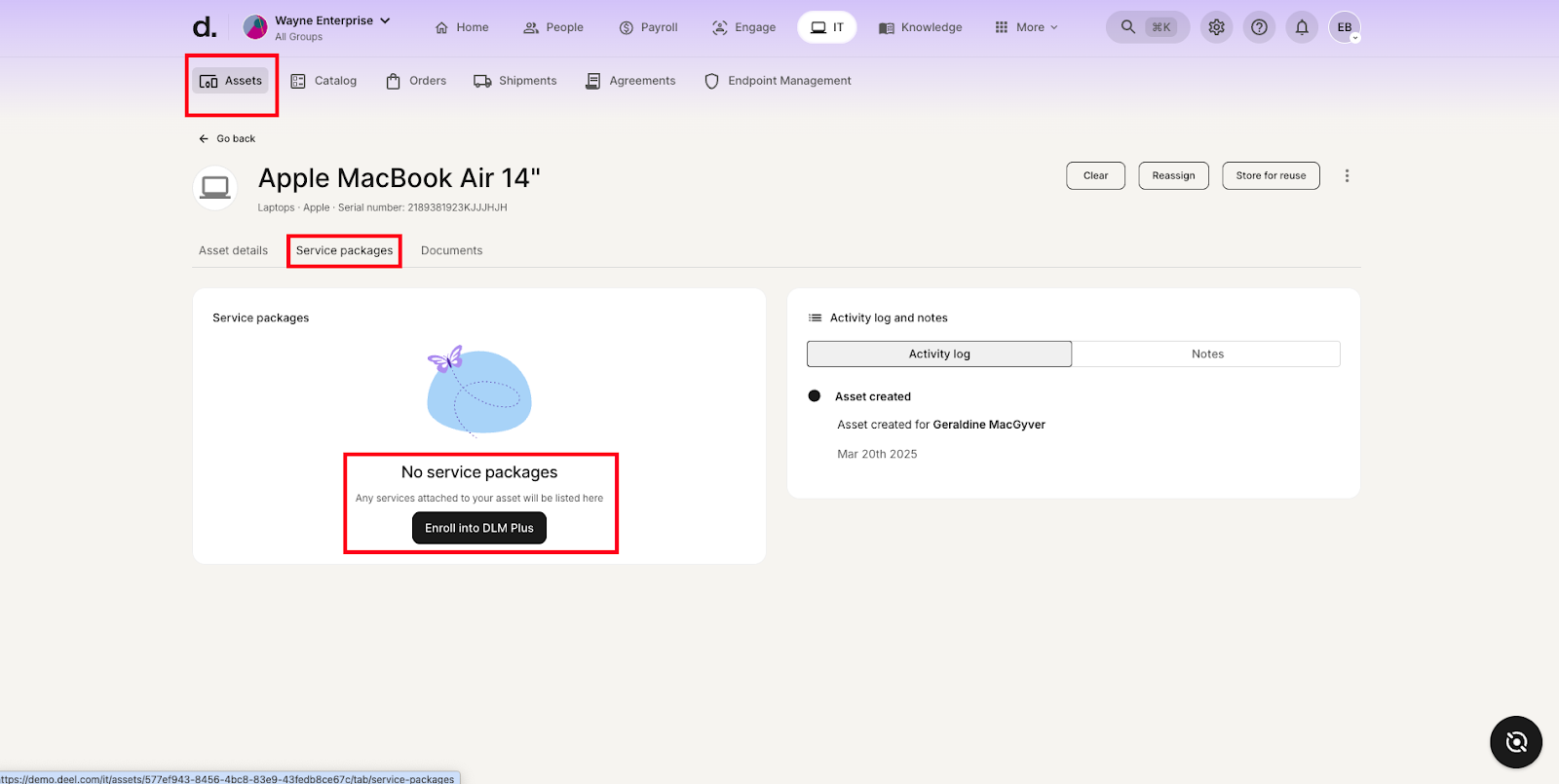Open the search bar
The width and height of the screenshot is (1559, 784).
[x=1147, y=27]
